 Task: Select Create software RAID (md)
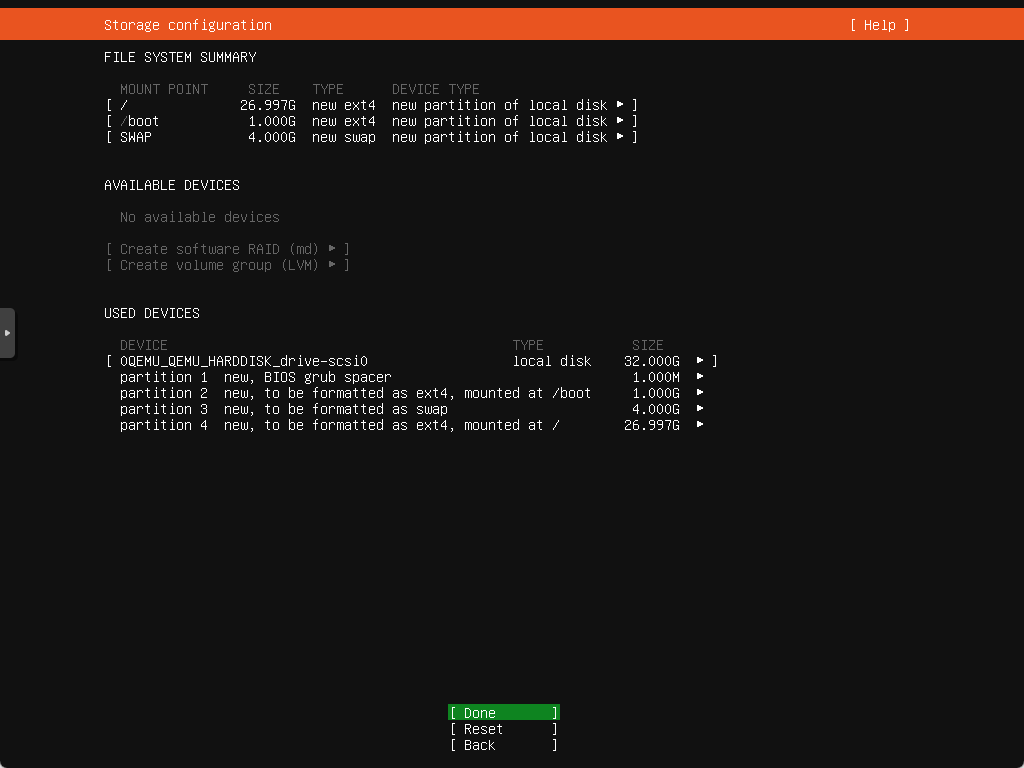(x=228, y=249)
